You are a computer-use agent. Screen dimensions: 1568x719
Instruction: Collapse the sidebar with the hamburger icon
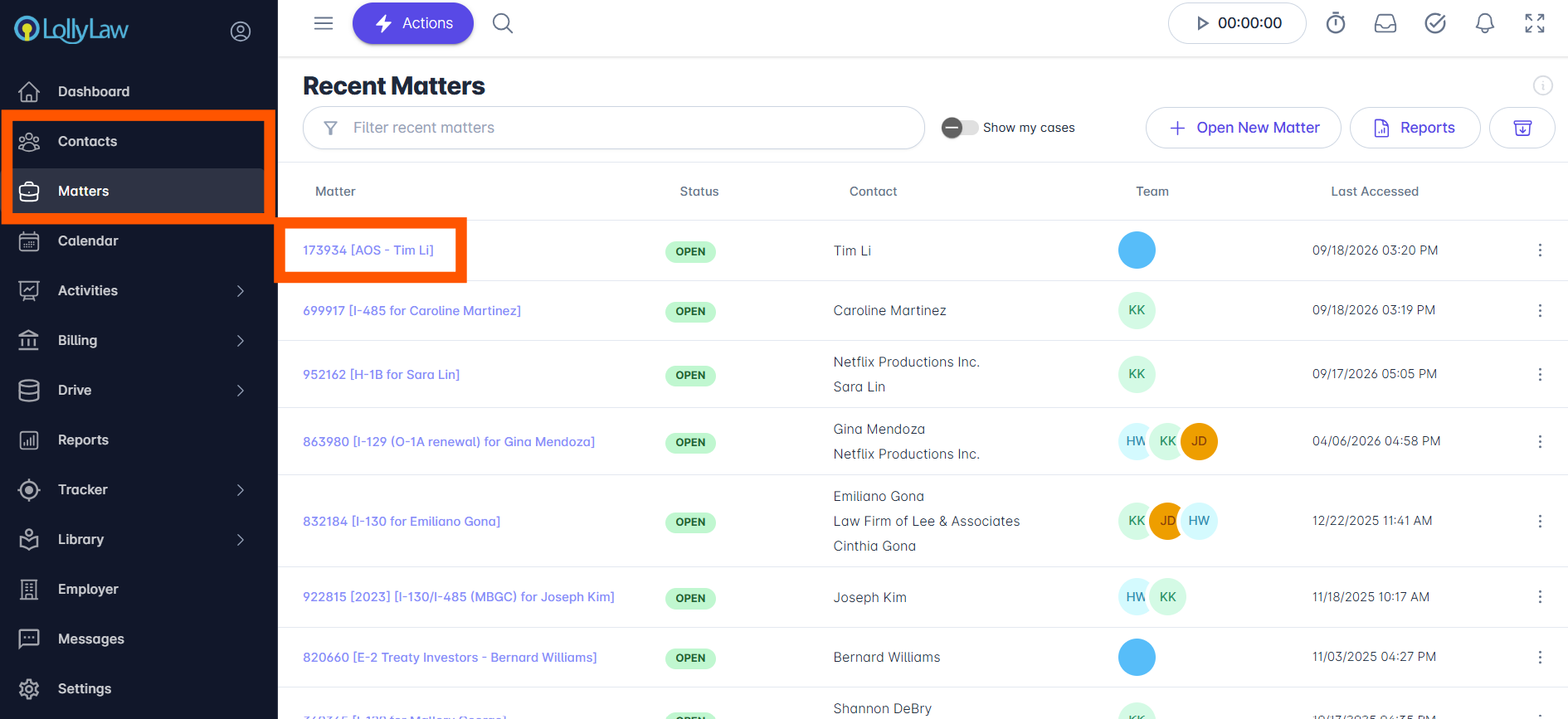point(324,23)
